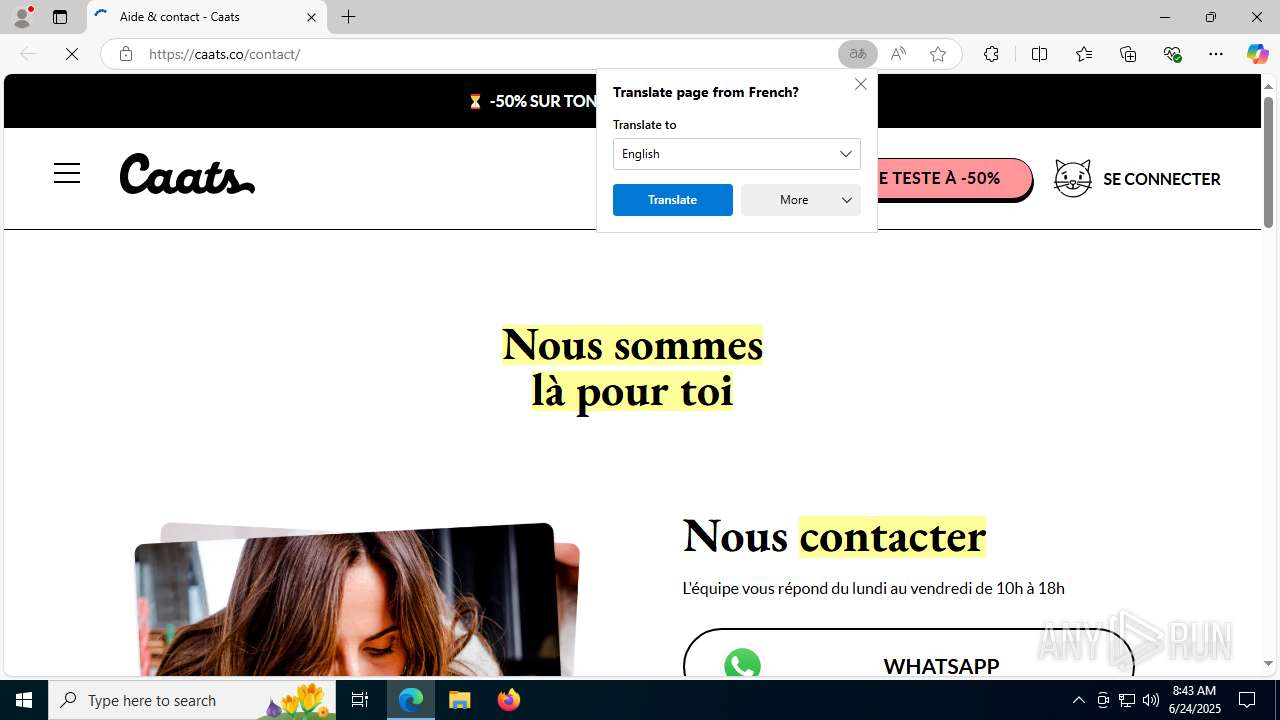This screenshot has height=720, width=1280.
Task: Open a new browser tab
Action: coord(348,17)
